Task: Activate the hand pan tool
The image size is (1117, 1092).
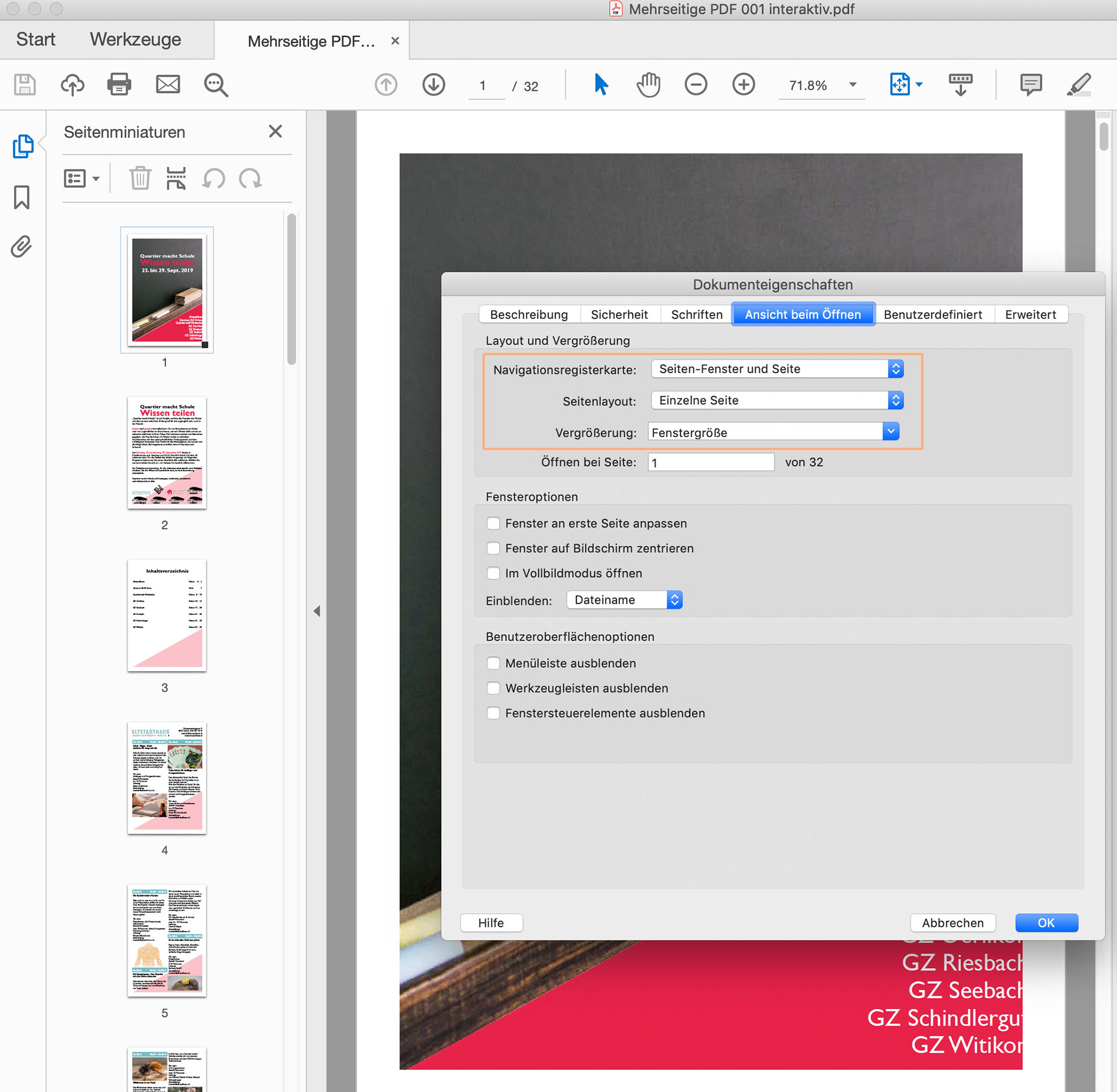Action: coord(648,85)
